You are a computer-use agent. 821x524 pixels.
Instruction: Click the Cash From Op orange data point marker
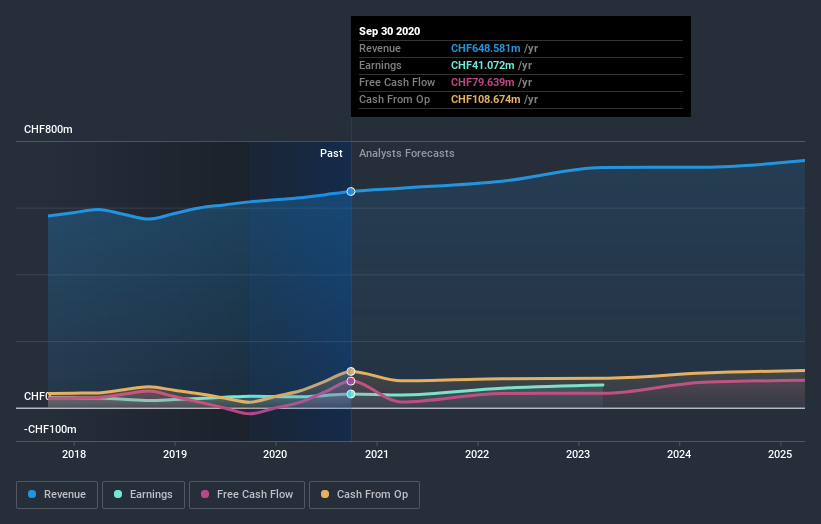click(x=351, y=372)
